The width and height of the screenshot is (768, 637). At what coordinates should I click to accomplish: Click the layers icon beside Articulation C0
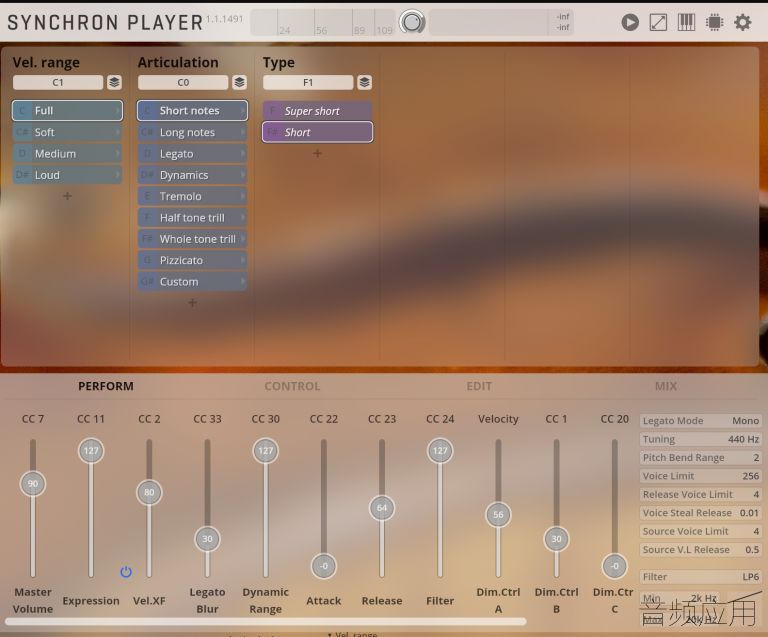tap(240, 82)
